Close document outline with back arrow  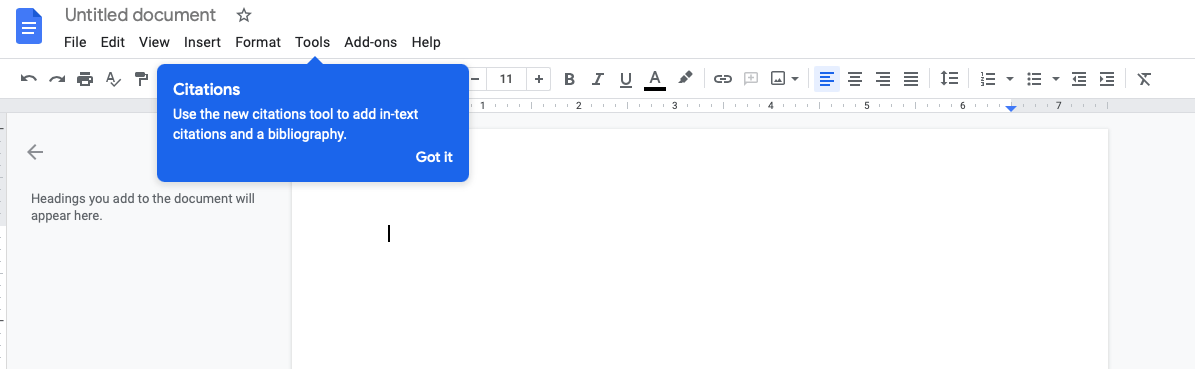tap(35, 152)
